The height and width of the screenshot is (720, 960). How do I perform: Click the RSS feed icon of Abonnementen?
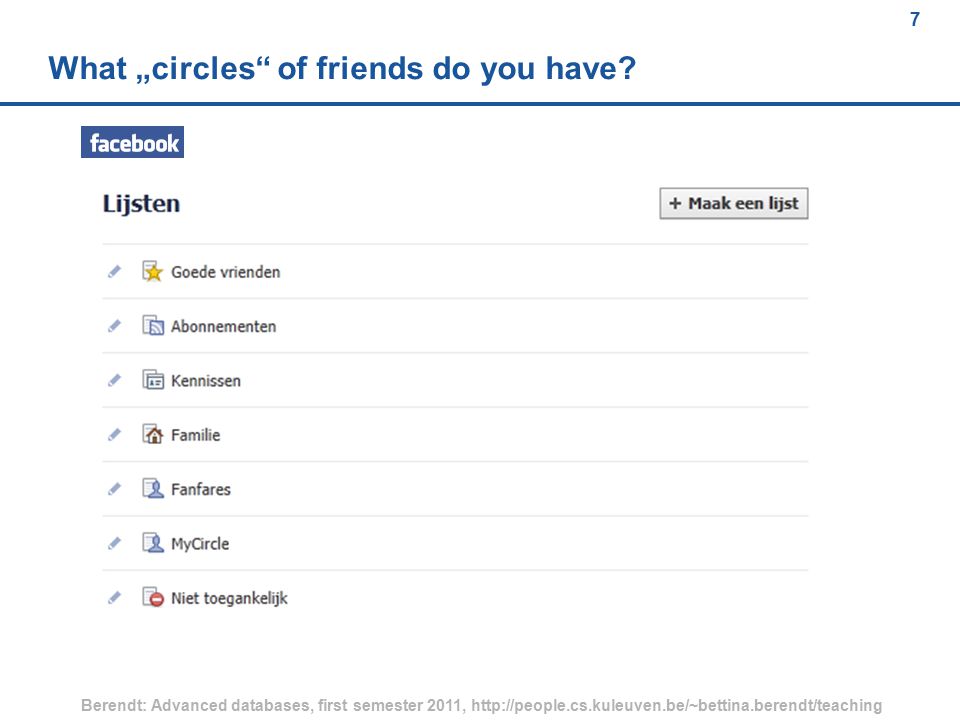point(153,326)
